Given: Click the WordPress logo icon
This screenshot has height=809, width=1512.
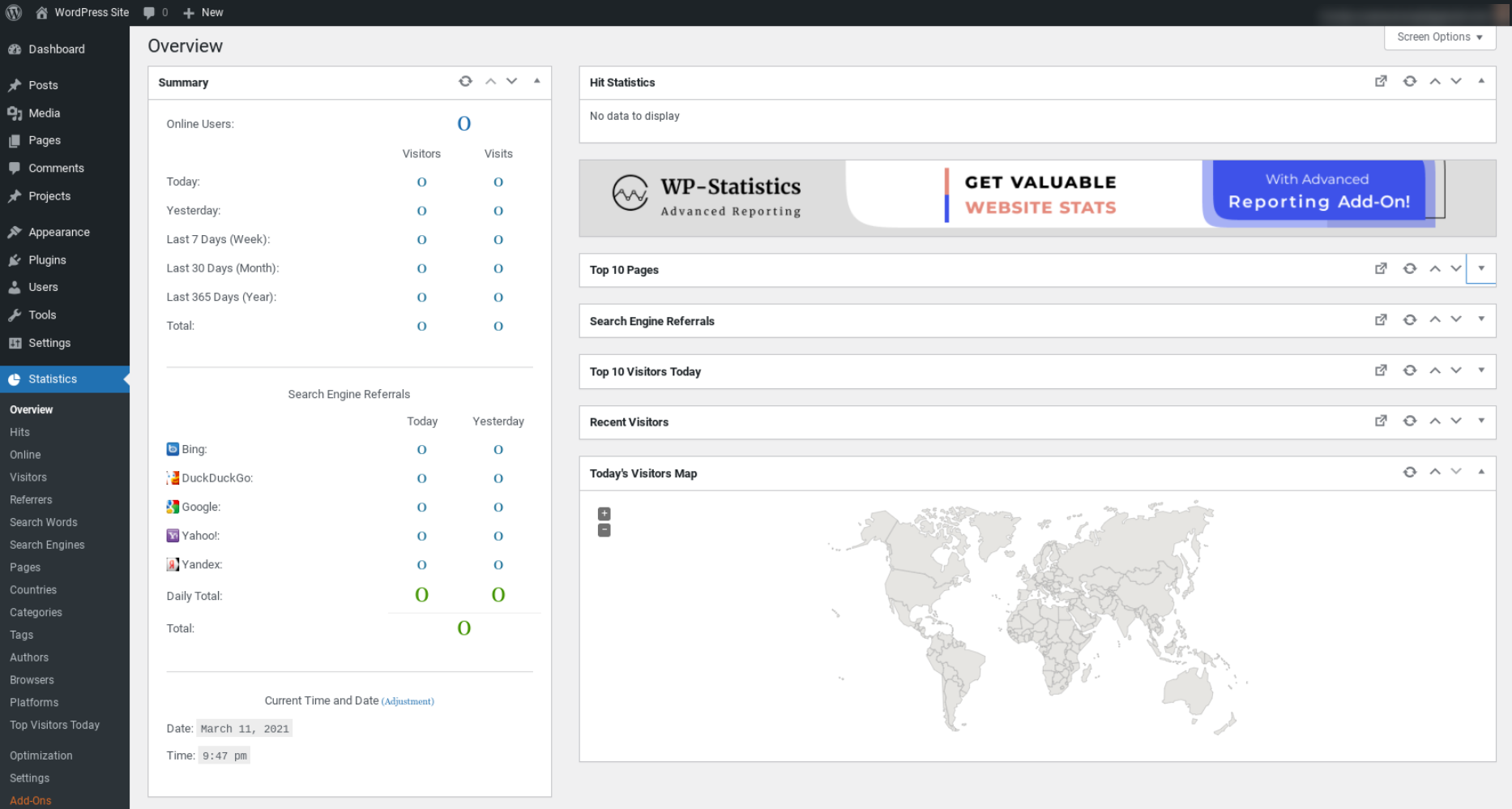Looking at the screenshot, I should [14, 12].
